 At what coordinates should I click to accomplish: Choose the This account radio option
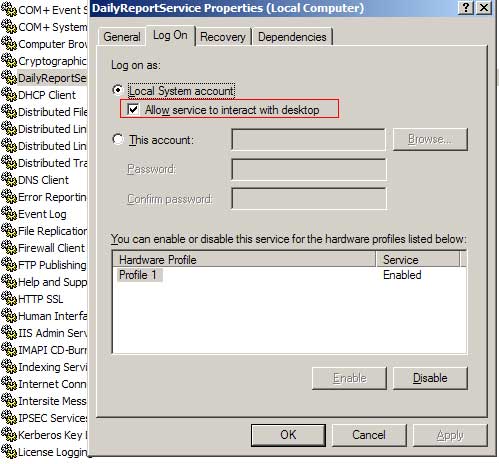[118, 139]
